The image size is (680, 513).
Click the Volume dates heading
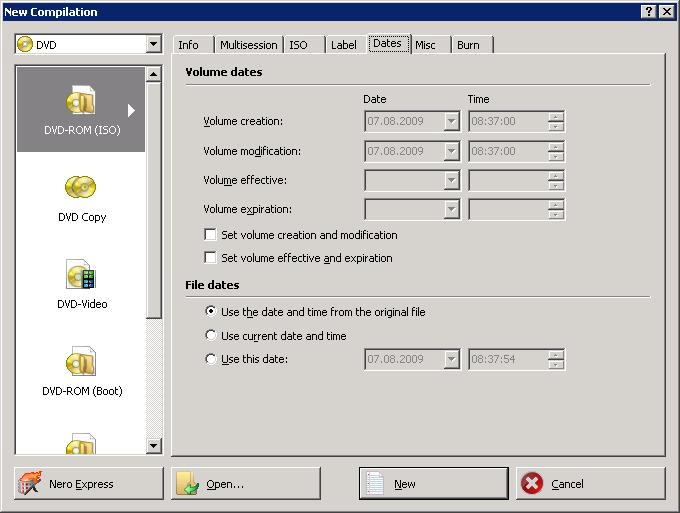click(224, 72)
